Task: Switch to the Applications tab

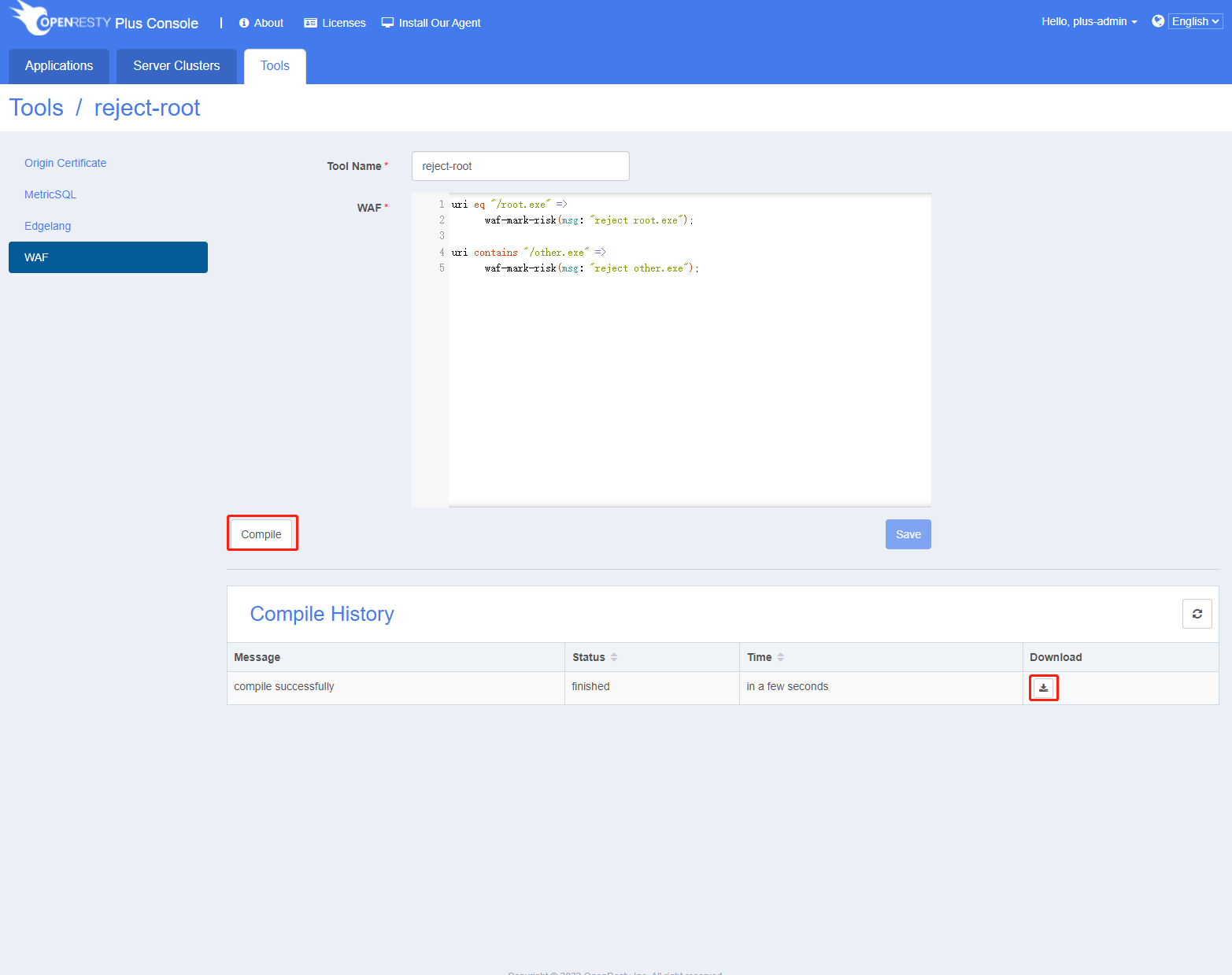Action: [x=59, y=66]
